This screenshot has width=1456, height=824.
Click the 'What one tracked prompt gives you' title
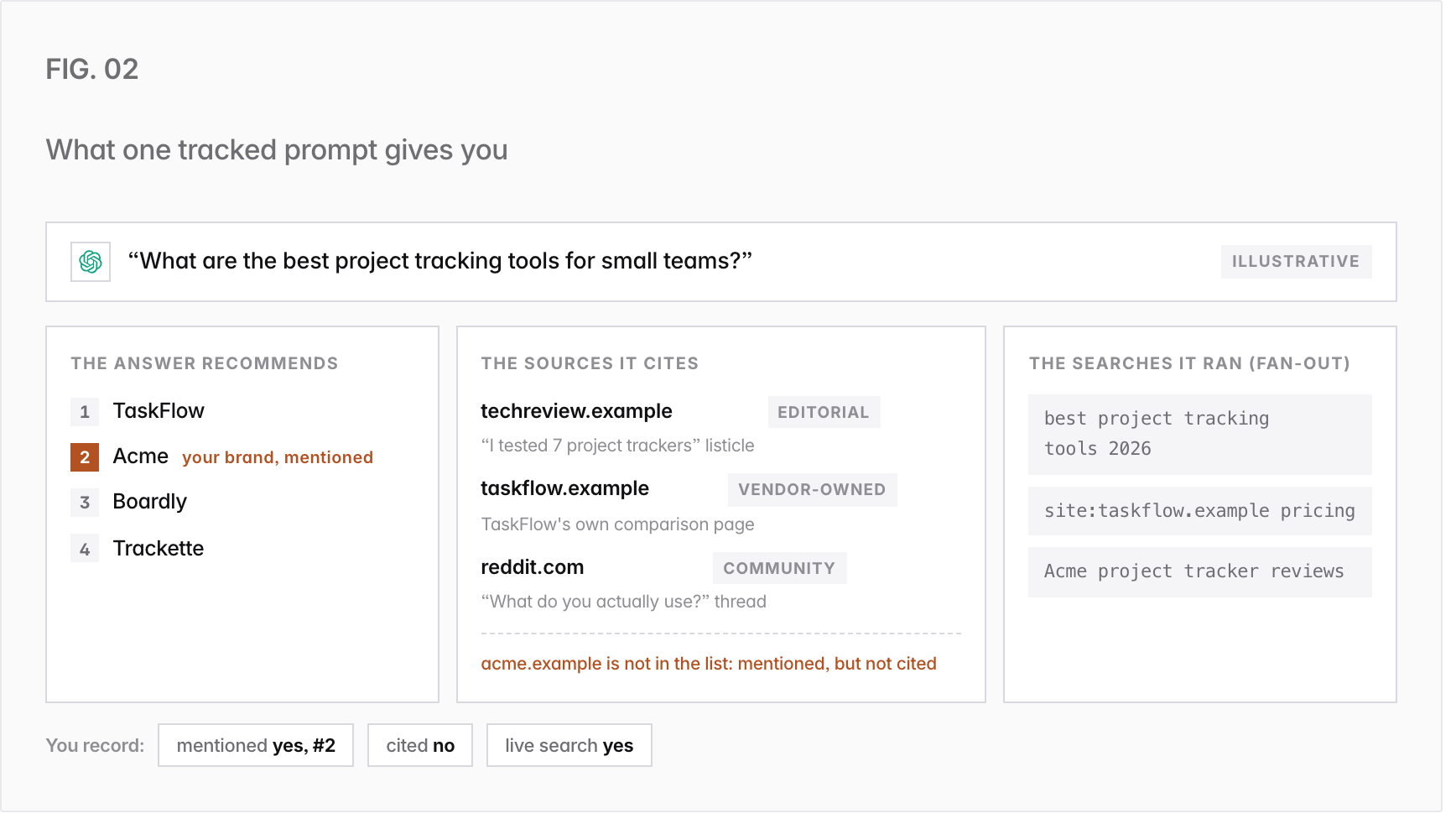pyautogui.click(x=277, y=150)
